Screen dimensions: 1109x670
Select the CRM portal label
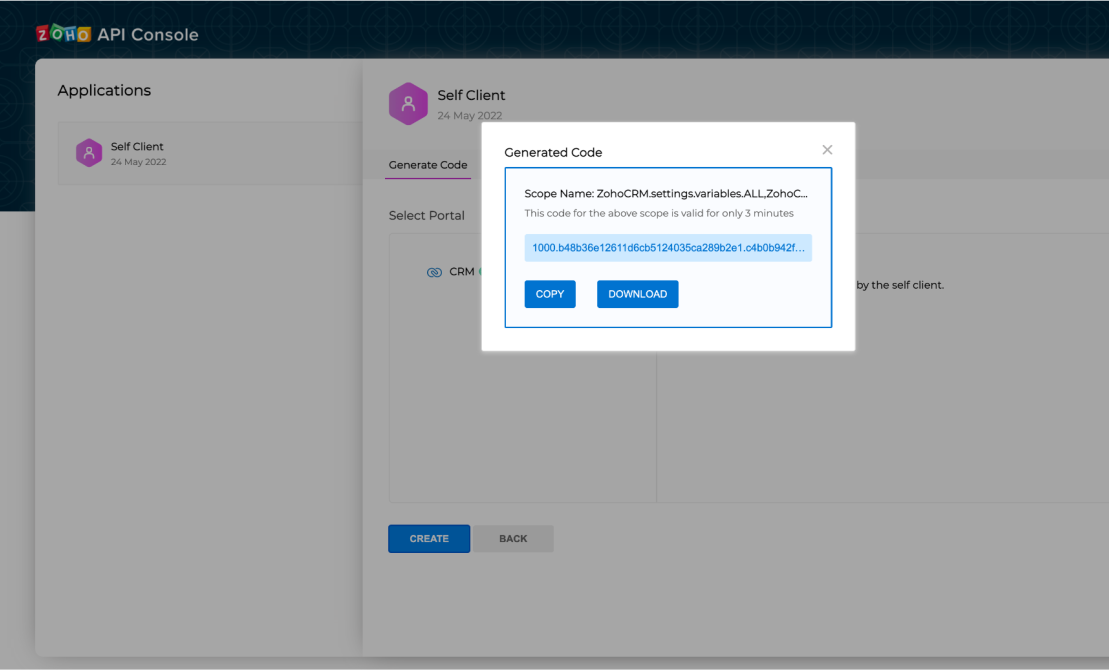click(x=462, y=272)
